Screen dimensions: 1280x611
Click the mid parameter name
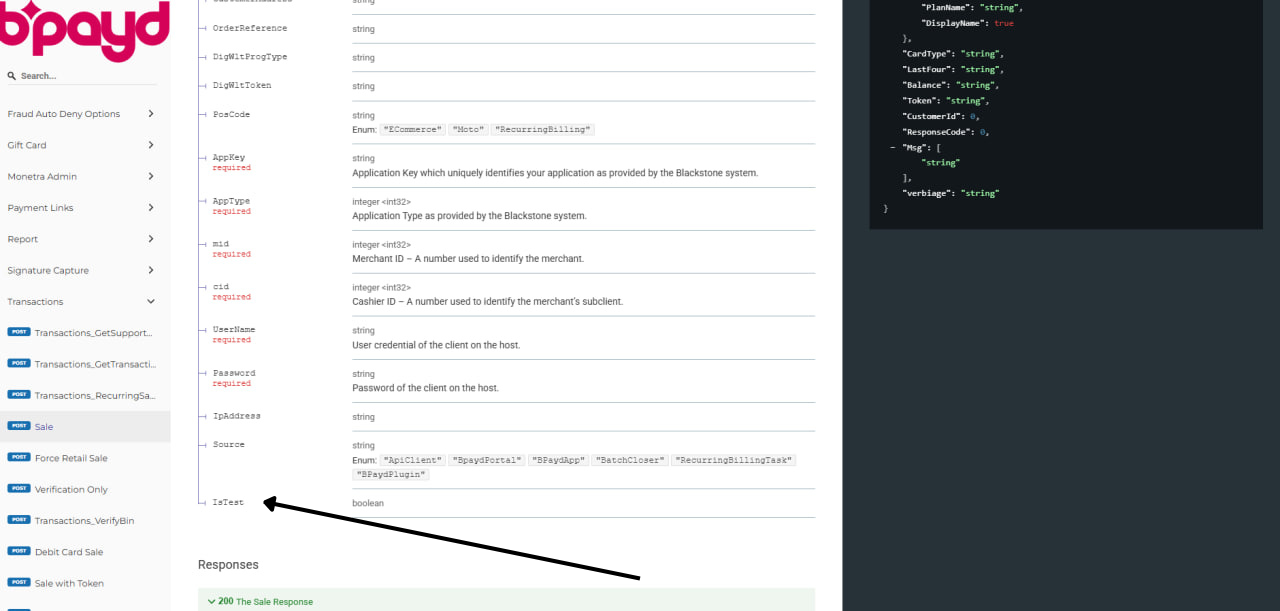click(221, 244)
